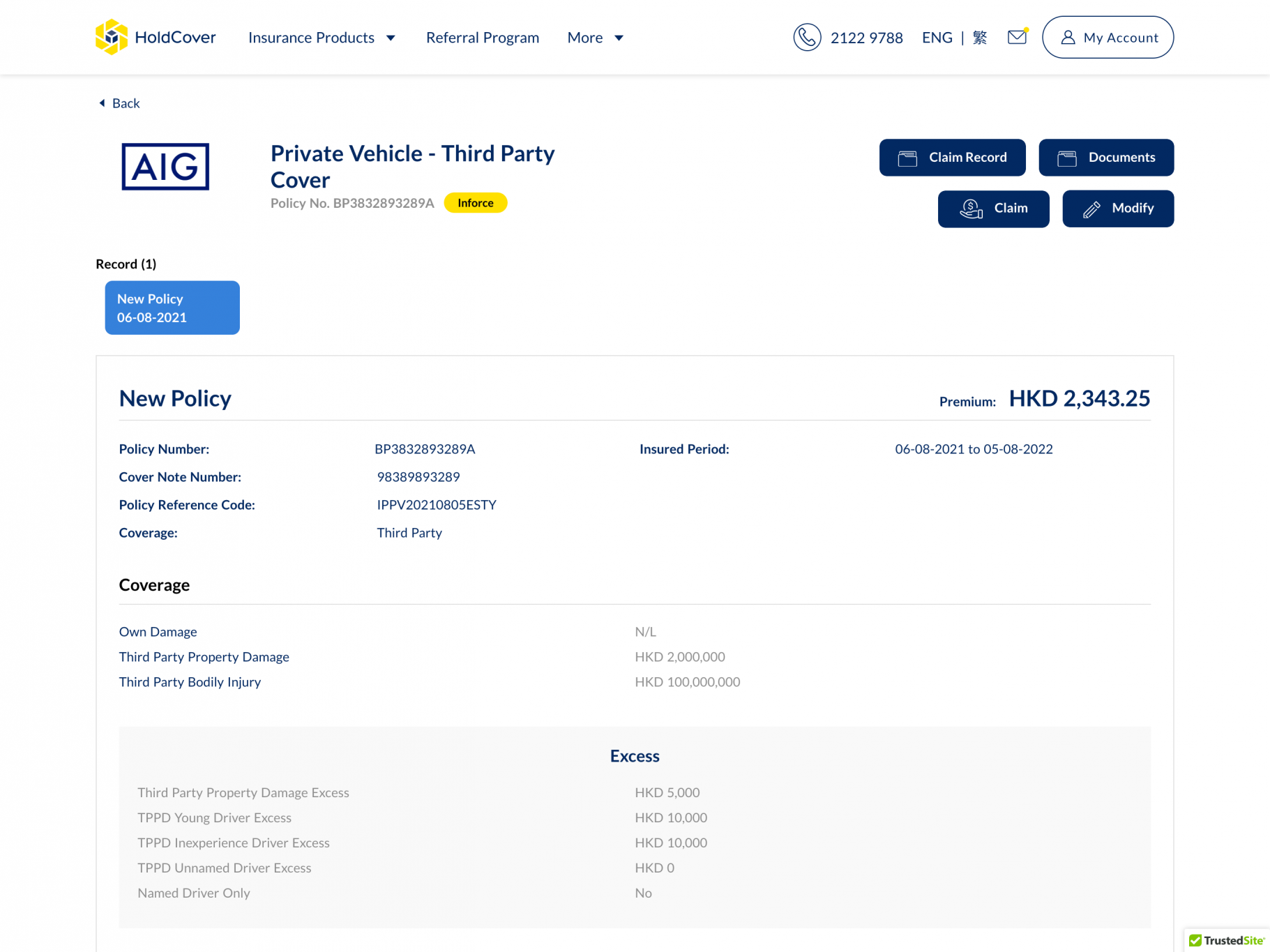Open My Account menu

point(1108,38)
